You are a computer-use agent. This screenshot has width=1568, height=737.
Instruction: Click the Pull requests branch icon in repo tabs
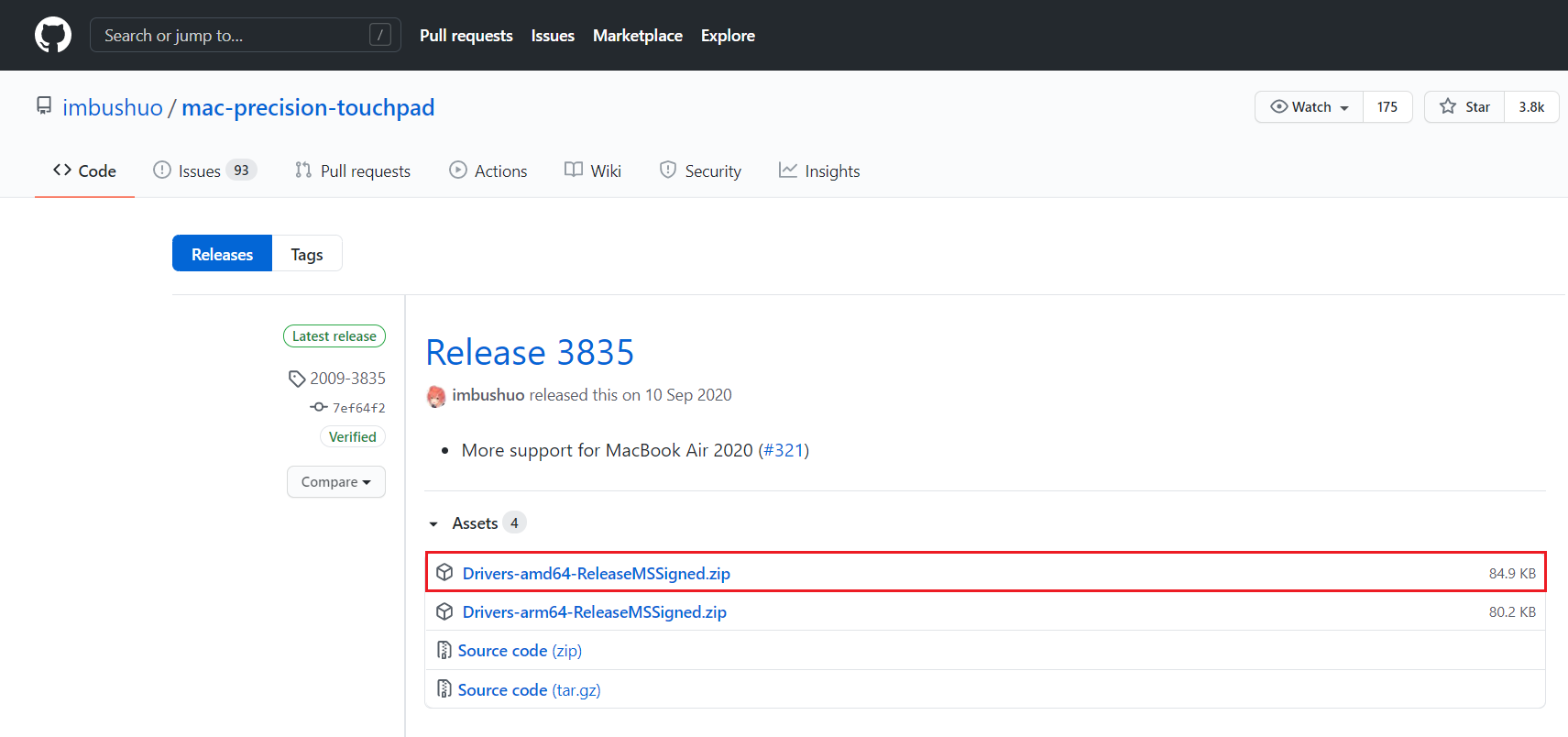tap(303, 170)
